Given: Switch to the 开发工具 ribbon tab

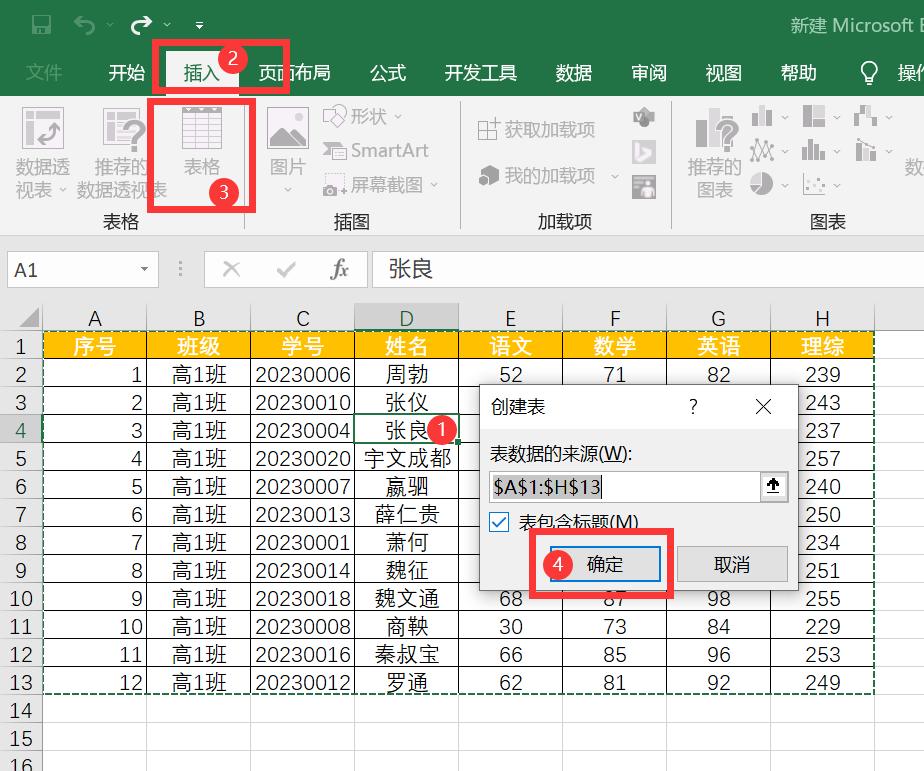Looking at the screenshot, I should point(481,73).
